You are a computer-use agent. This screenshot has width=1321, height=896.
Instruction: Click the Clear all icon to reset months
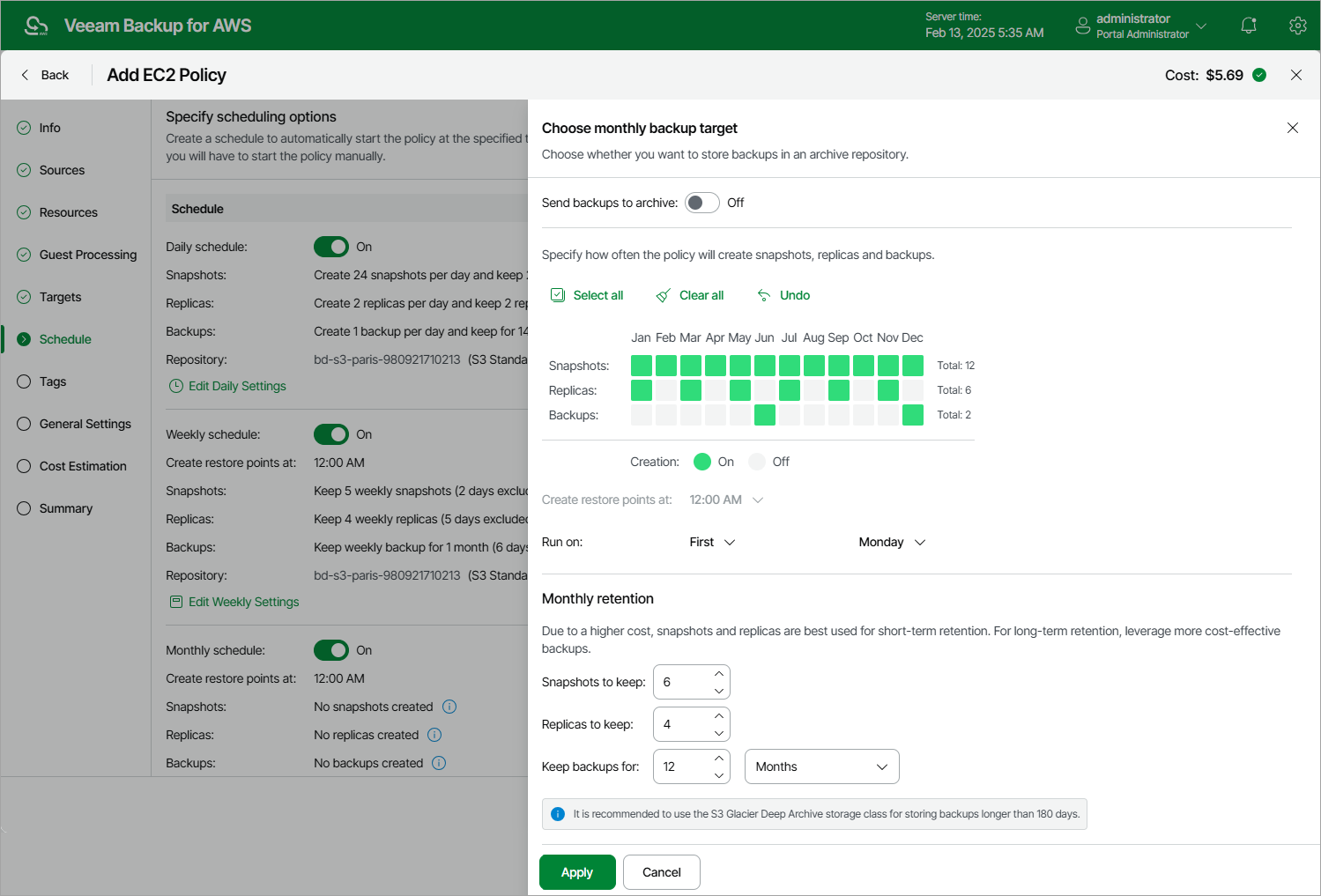(x=663, y=294)
